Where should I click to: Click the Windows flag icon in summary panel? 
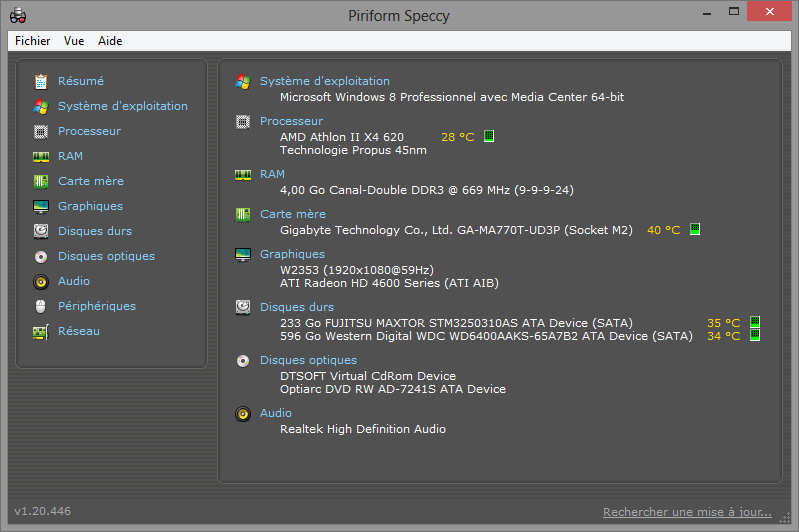point(243,82)
